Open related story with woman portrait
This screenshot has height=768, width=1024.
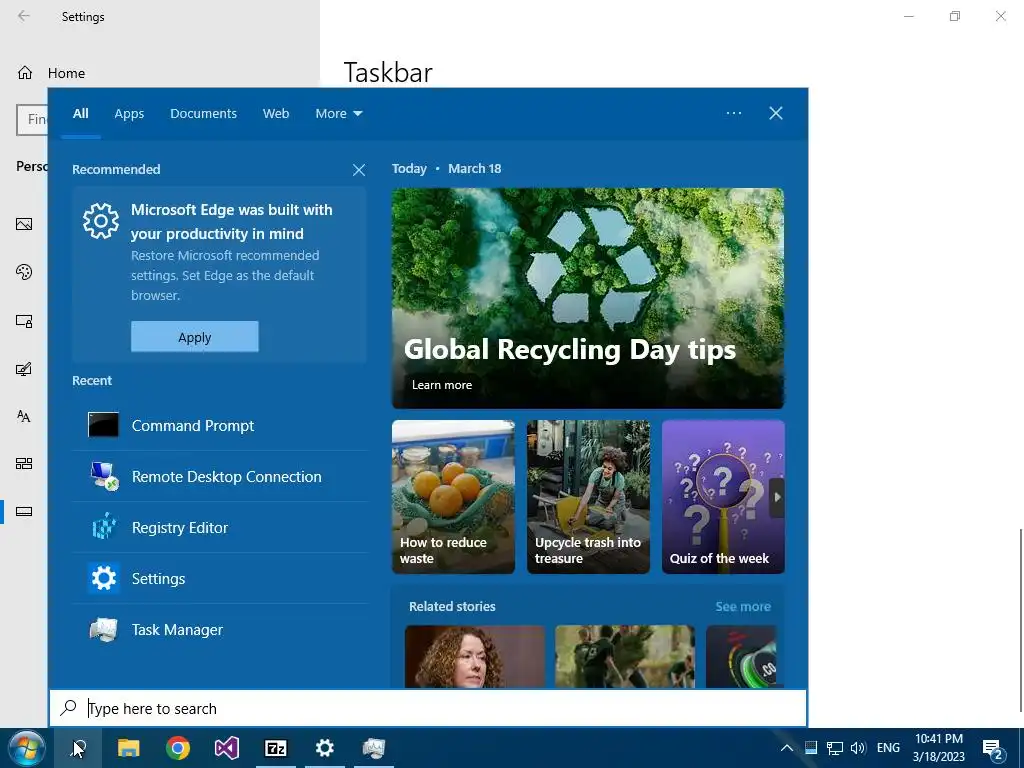tap(475, 656)
